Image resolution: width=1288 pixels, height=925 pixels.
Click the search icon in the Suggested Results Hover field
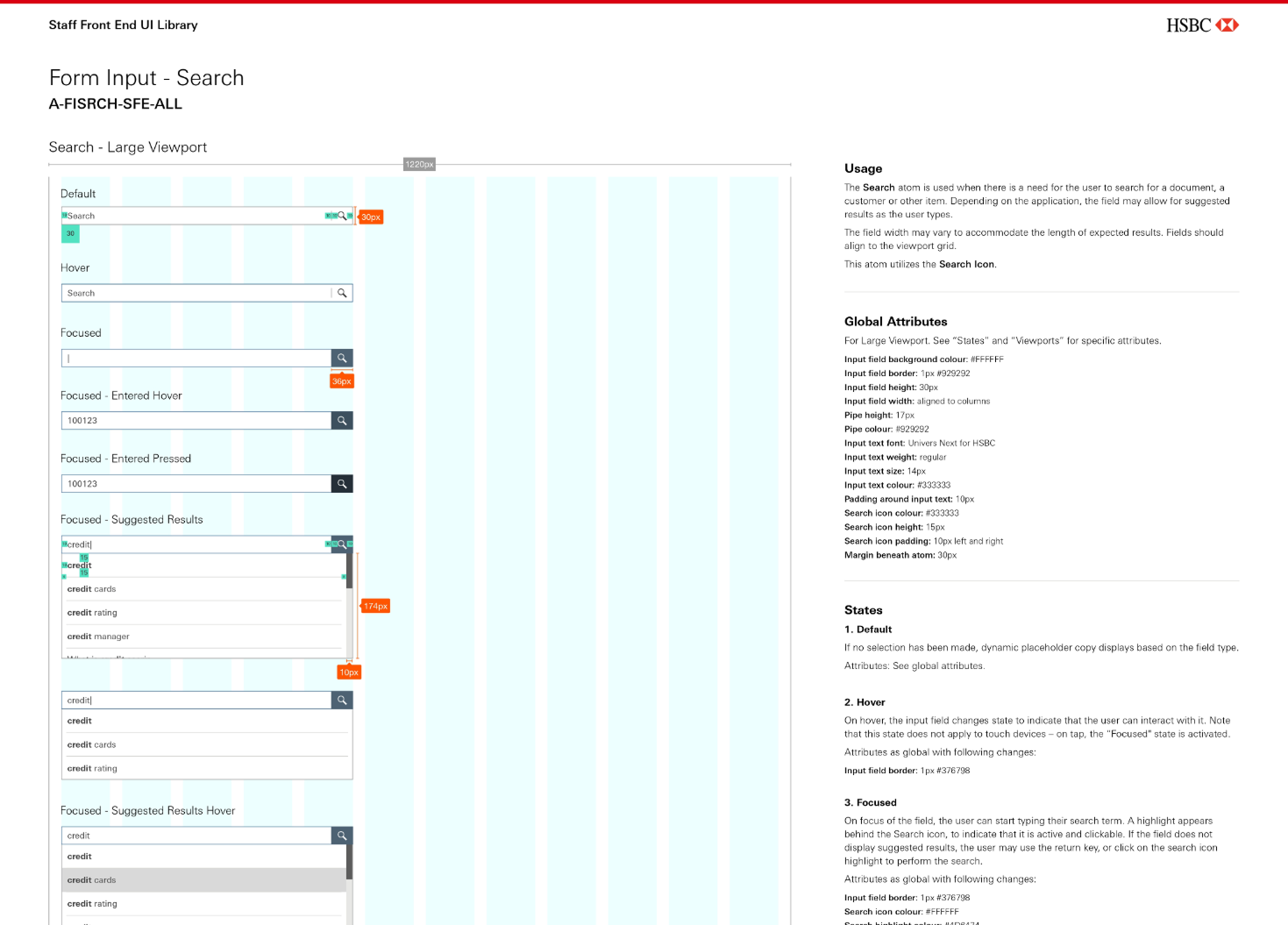[x=341, y=835]
